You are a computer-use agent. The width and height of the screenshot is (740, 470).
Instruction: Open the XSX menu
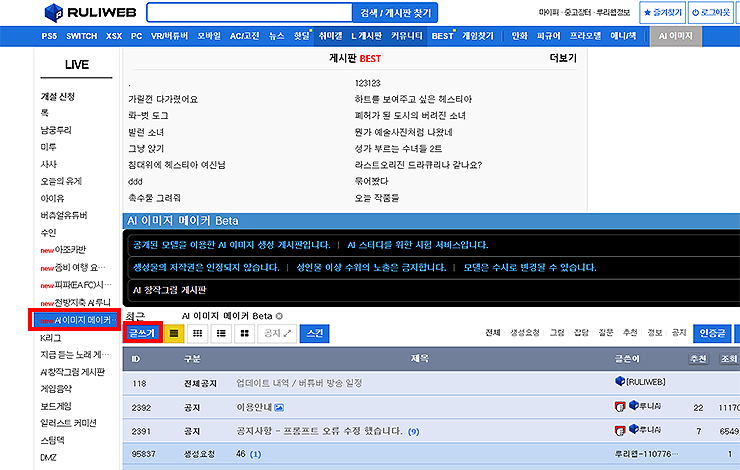pos(114,36)
